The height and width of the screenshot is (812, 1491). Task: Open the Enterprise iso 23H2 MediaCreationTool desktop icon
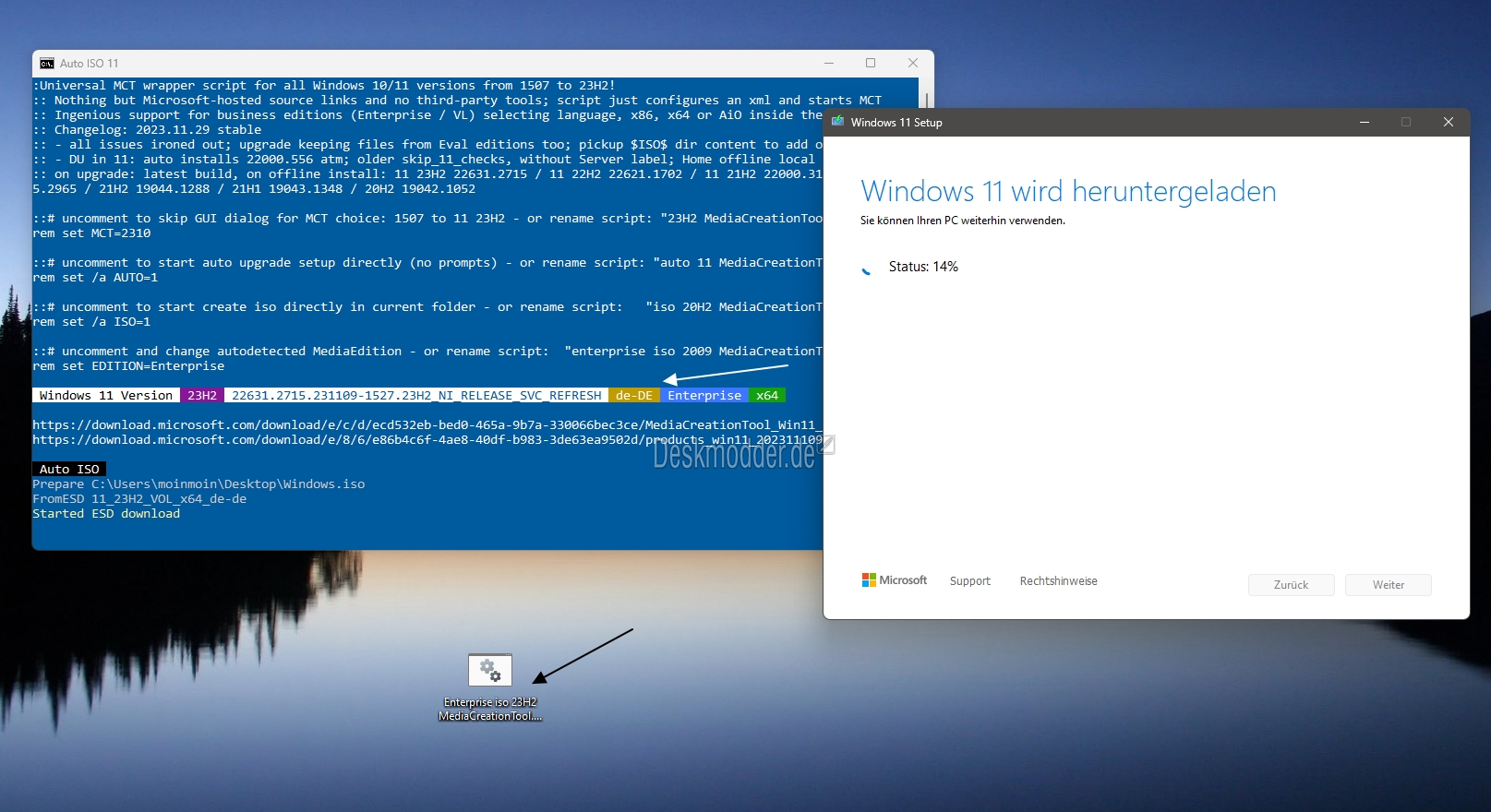coord(490,687)
